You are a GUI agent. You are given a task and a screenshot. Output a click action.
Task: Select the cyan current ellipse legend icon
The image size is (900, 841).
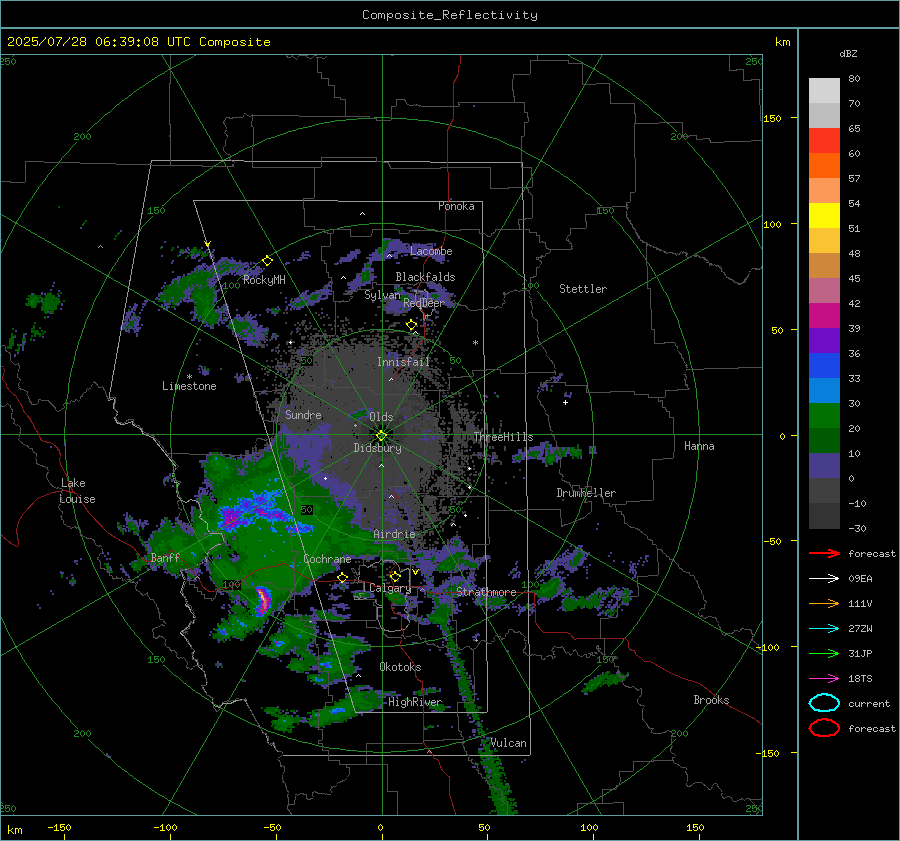coord(824,703)
